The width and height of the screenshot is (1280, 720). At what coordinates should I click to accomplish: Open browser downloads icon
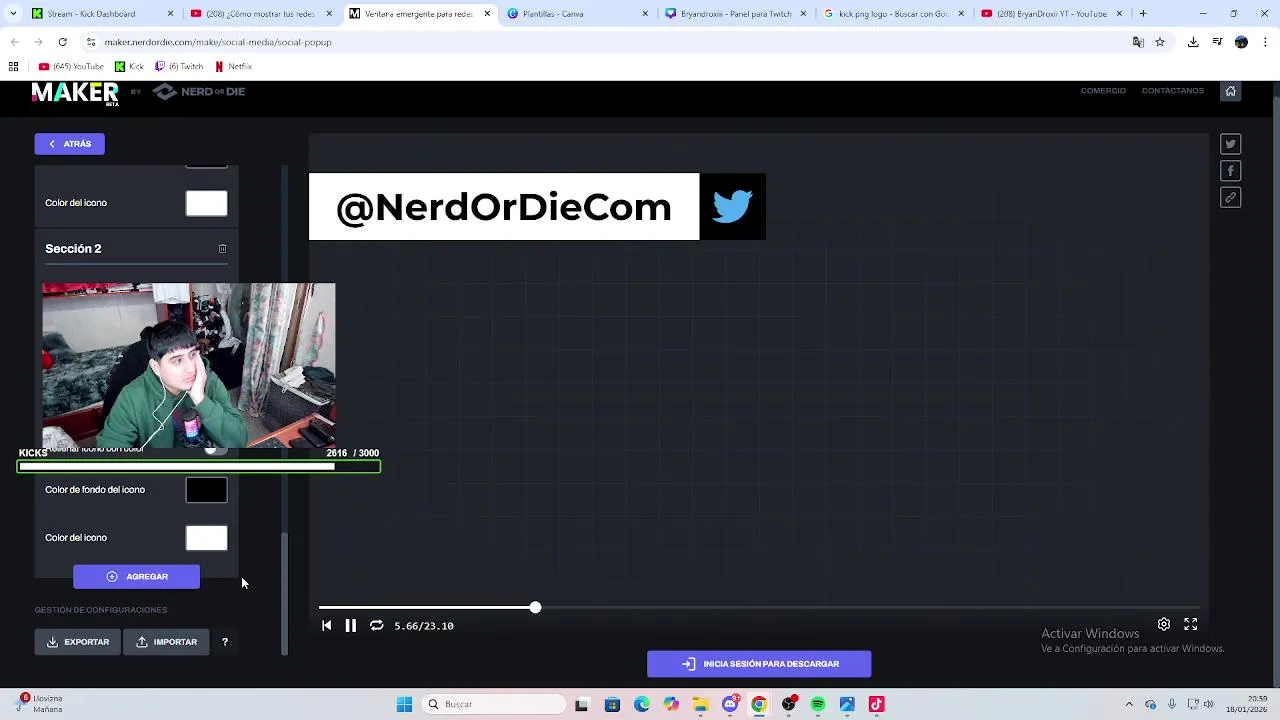[x=1193, y=42]
